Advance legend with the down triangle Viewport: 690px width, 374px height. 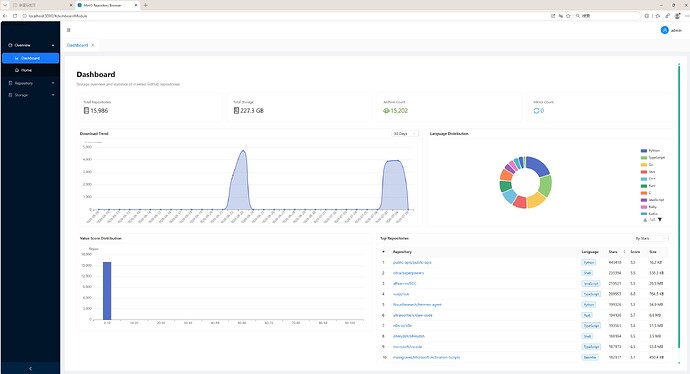coord(660,220)
